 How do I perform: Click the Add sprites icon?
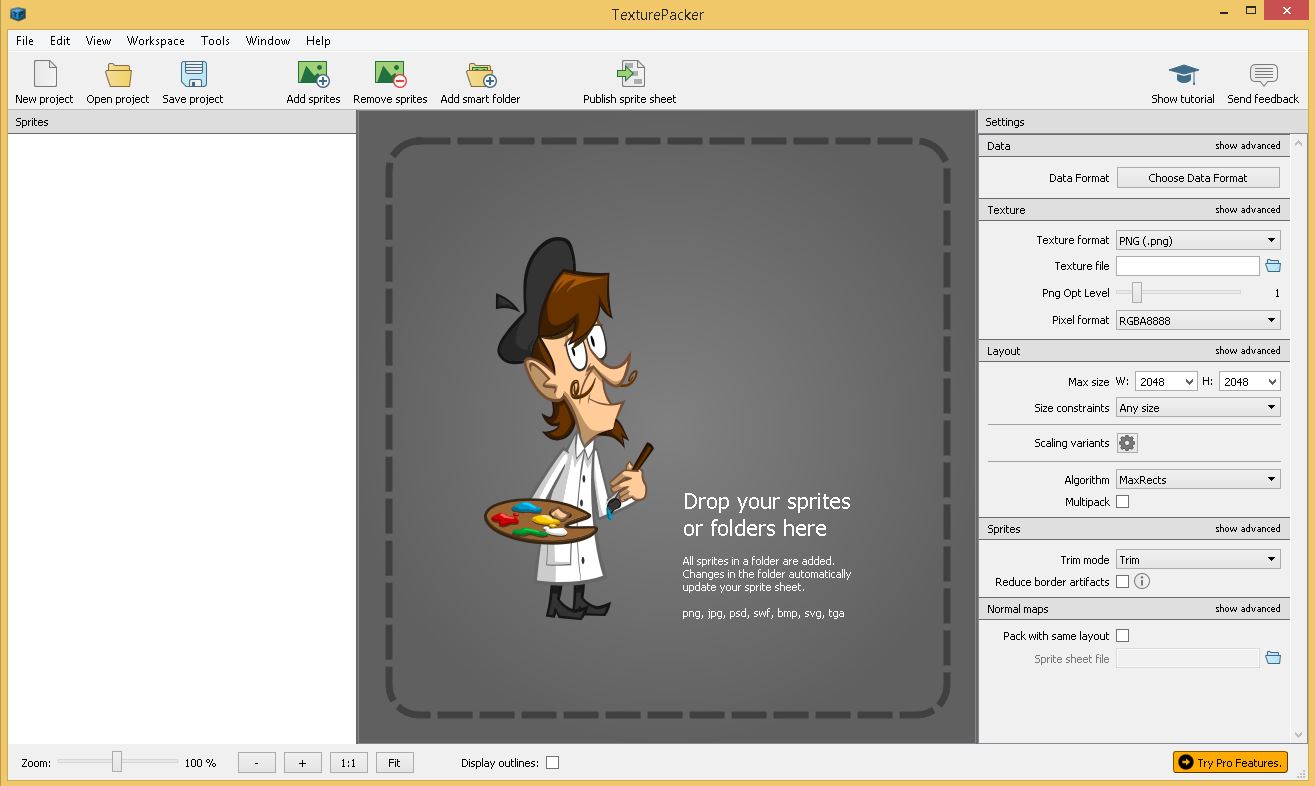point(314,74)
